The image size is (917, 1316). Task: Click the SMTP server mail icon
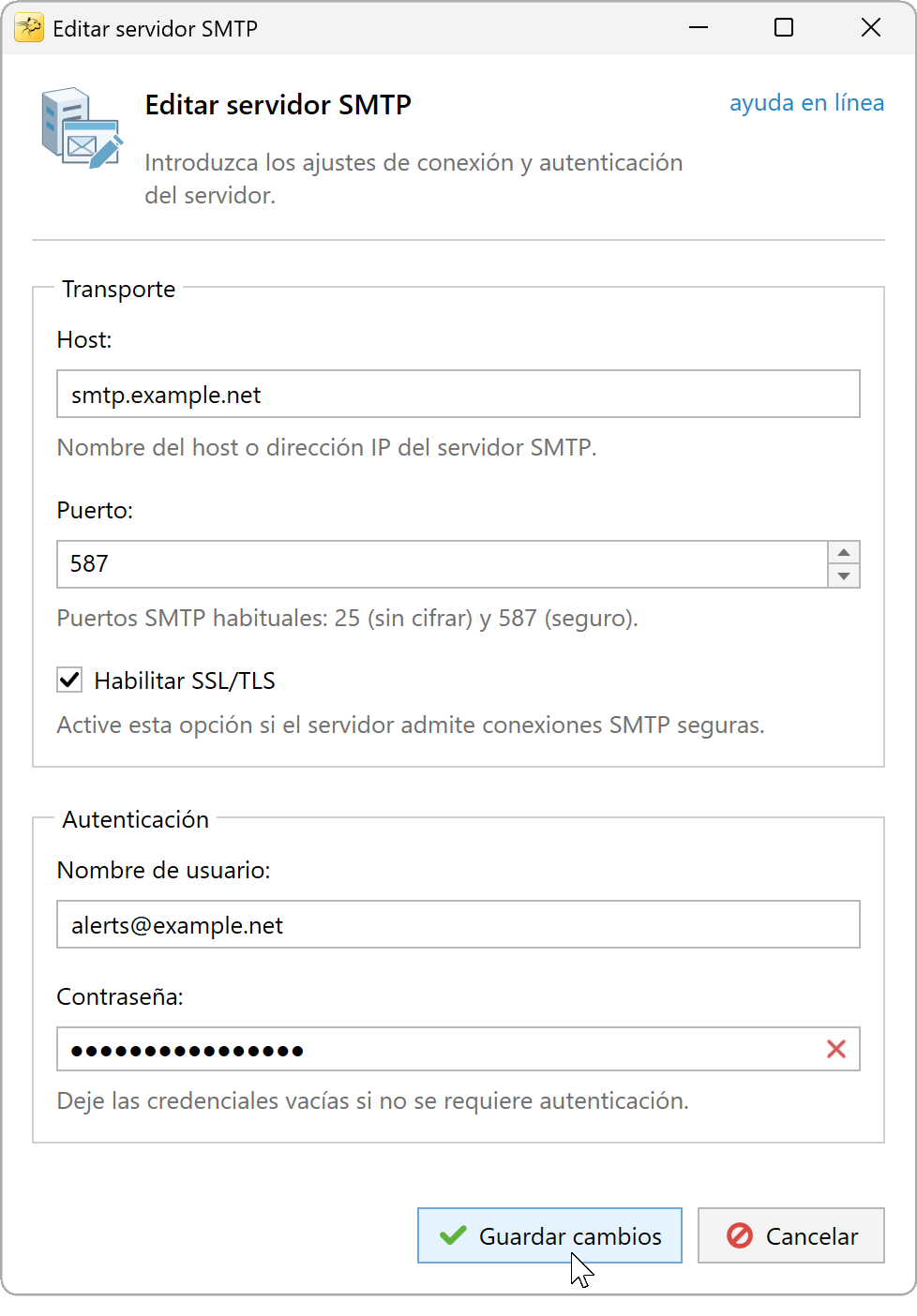tap(82, 128)
